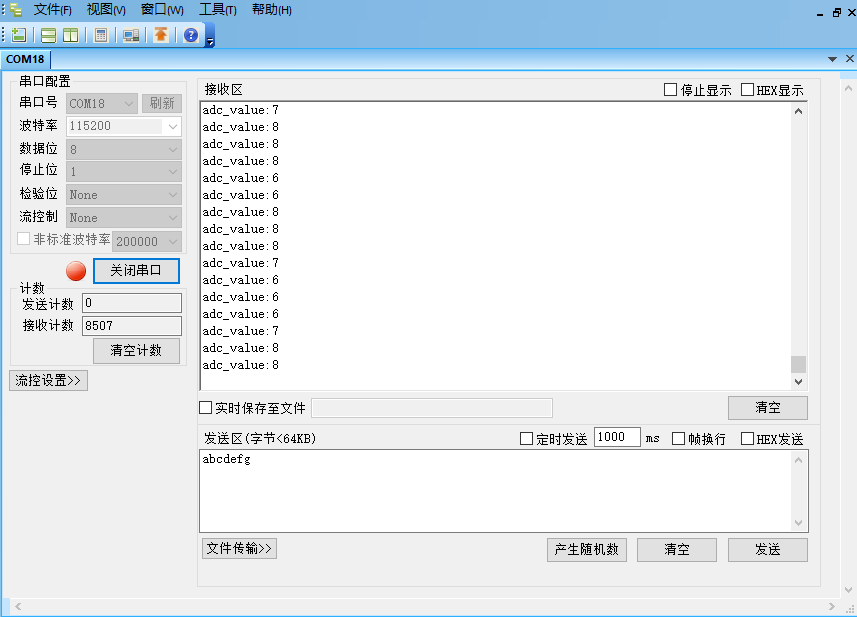Expand 文件传输>> options
Screen dimensions: 857x617
point(239,549)
